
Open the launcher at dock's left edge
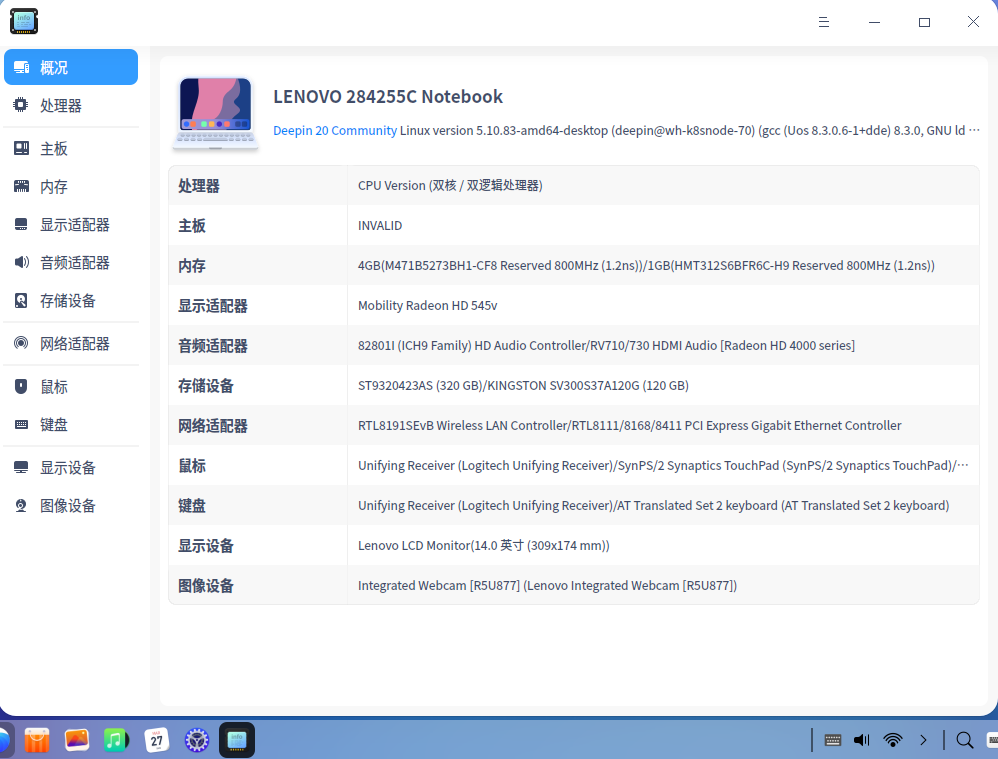(3, 740)
